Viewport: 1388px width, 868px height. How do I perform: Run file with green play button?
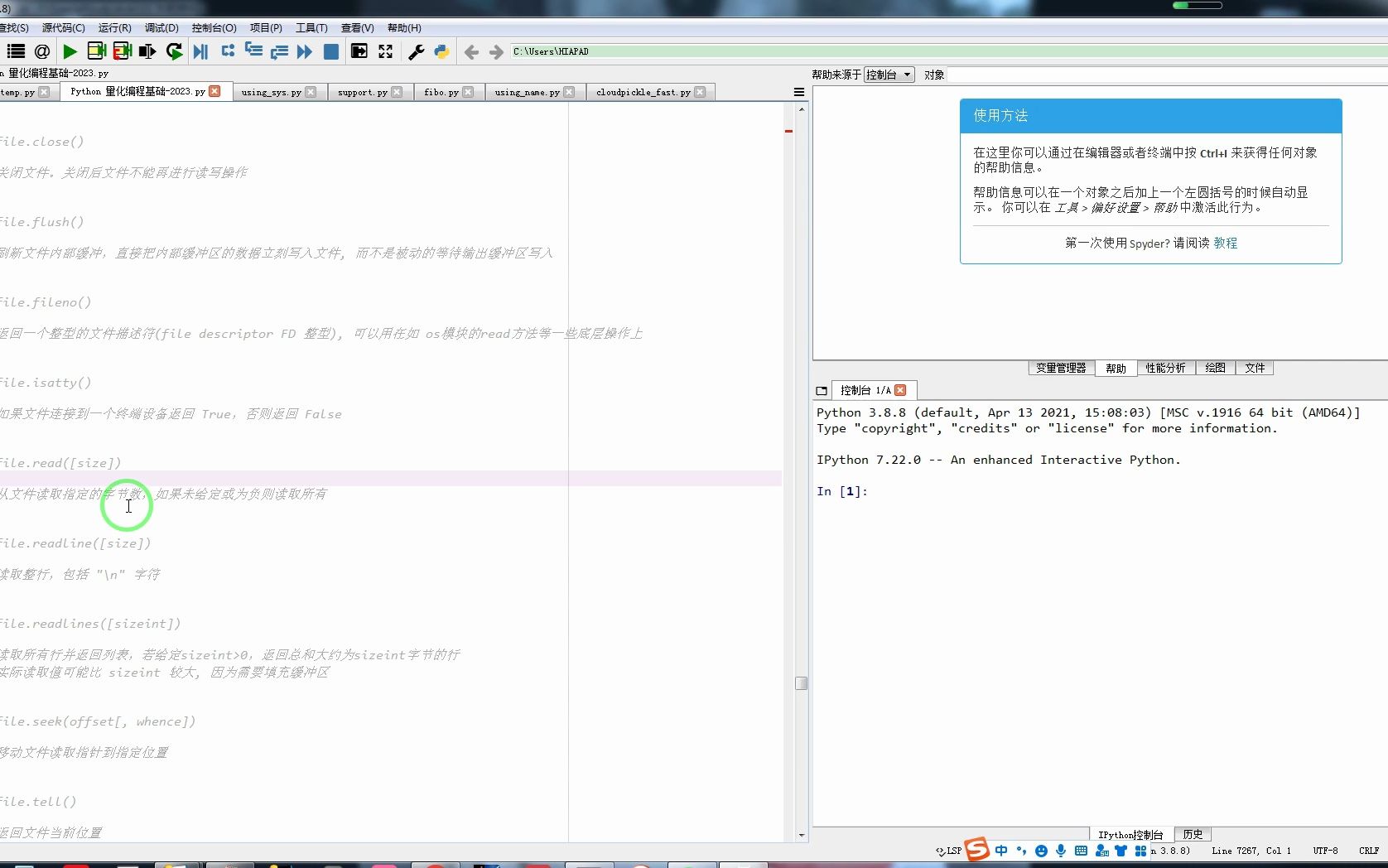(70, 51)
